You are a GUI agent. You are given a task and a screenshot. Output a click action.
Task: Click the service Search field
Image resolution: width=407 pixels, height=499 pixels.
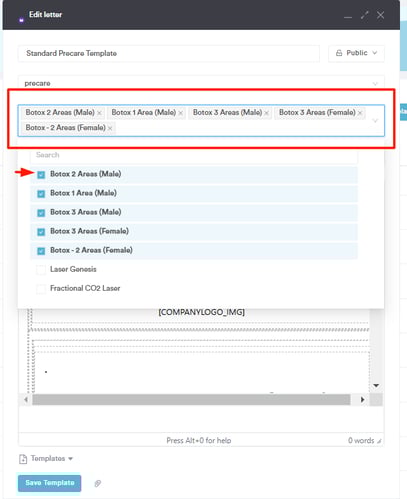194,155
